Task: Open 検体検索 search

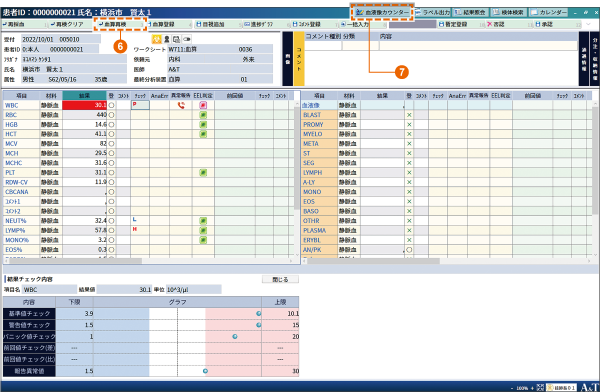Action: click(509, 13)
